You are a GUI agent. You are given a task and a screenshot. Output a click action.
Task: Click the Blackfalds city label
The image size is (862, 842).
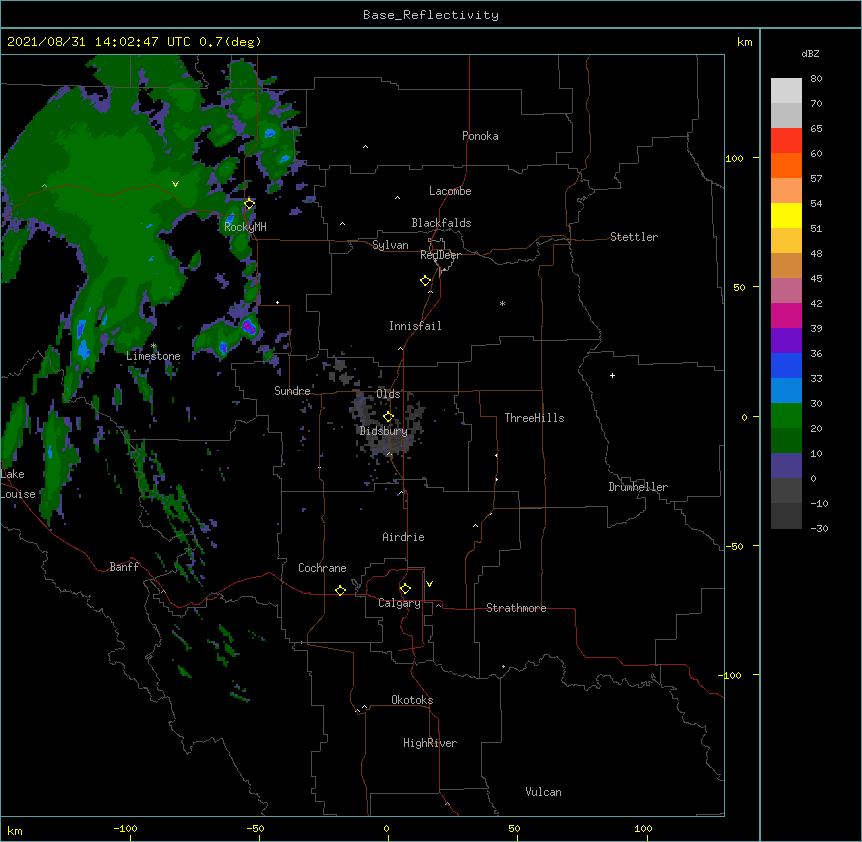pos(441,223)
